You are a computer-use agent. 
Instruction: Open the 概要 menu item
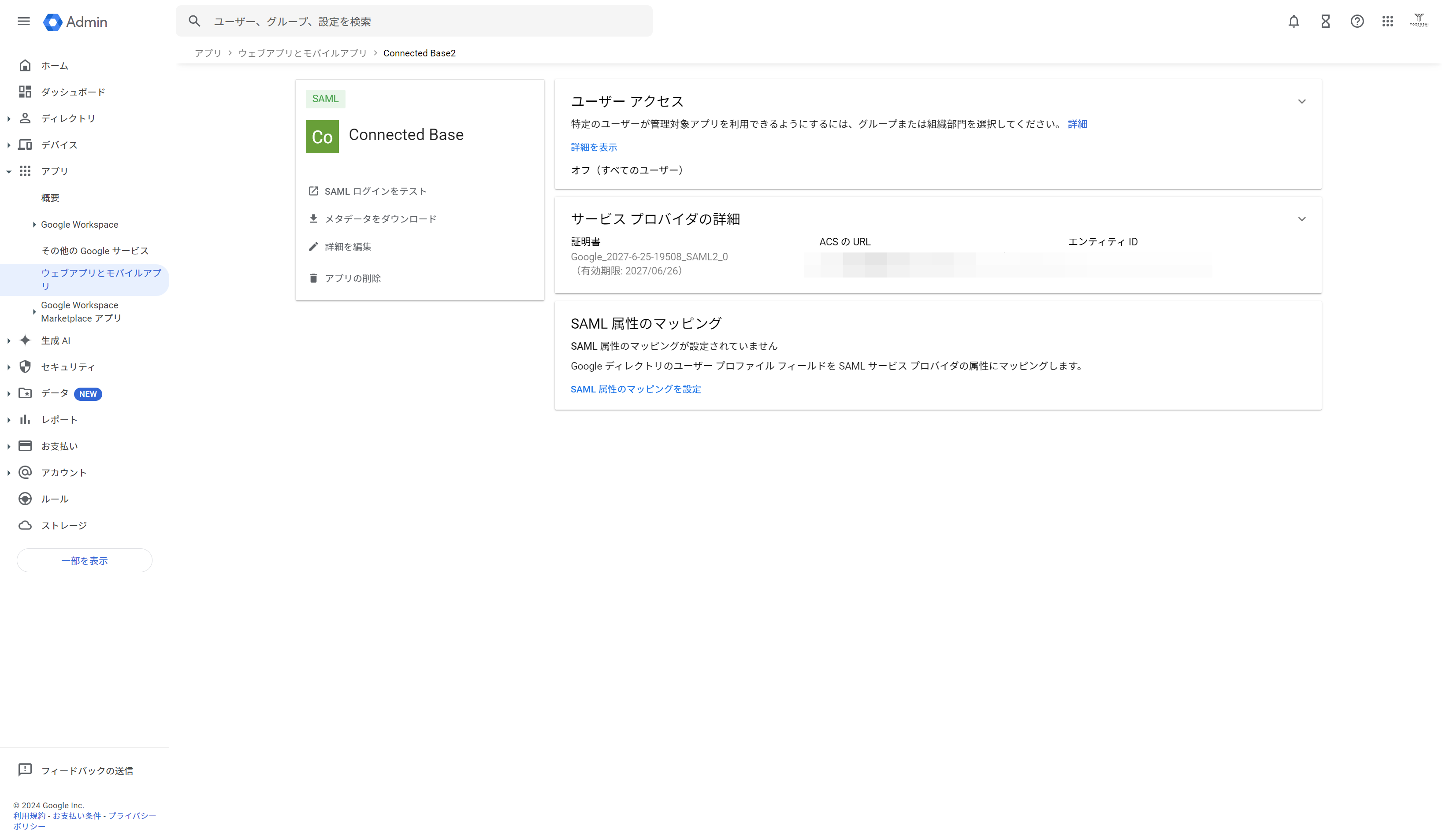[50, 198]
